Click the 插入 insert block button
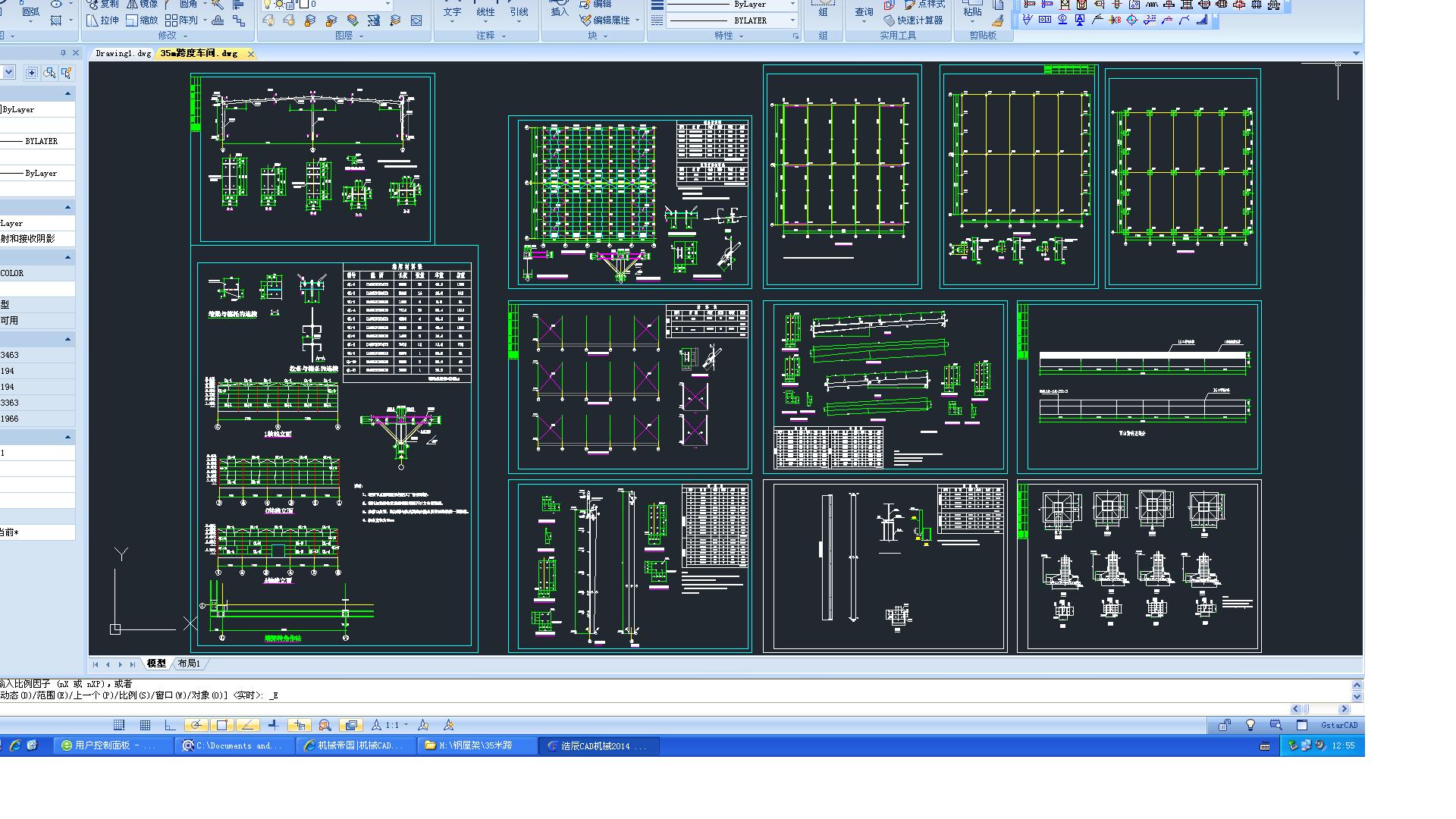The height and width of the screenshot is (819, 1456). tap(559, 11)
